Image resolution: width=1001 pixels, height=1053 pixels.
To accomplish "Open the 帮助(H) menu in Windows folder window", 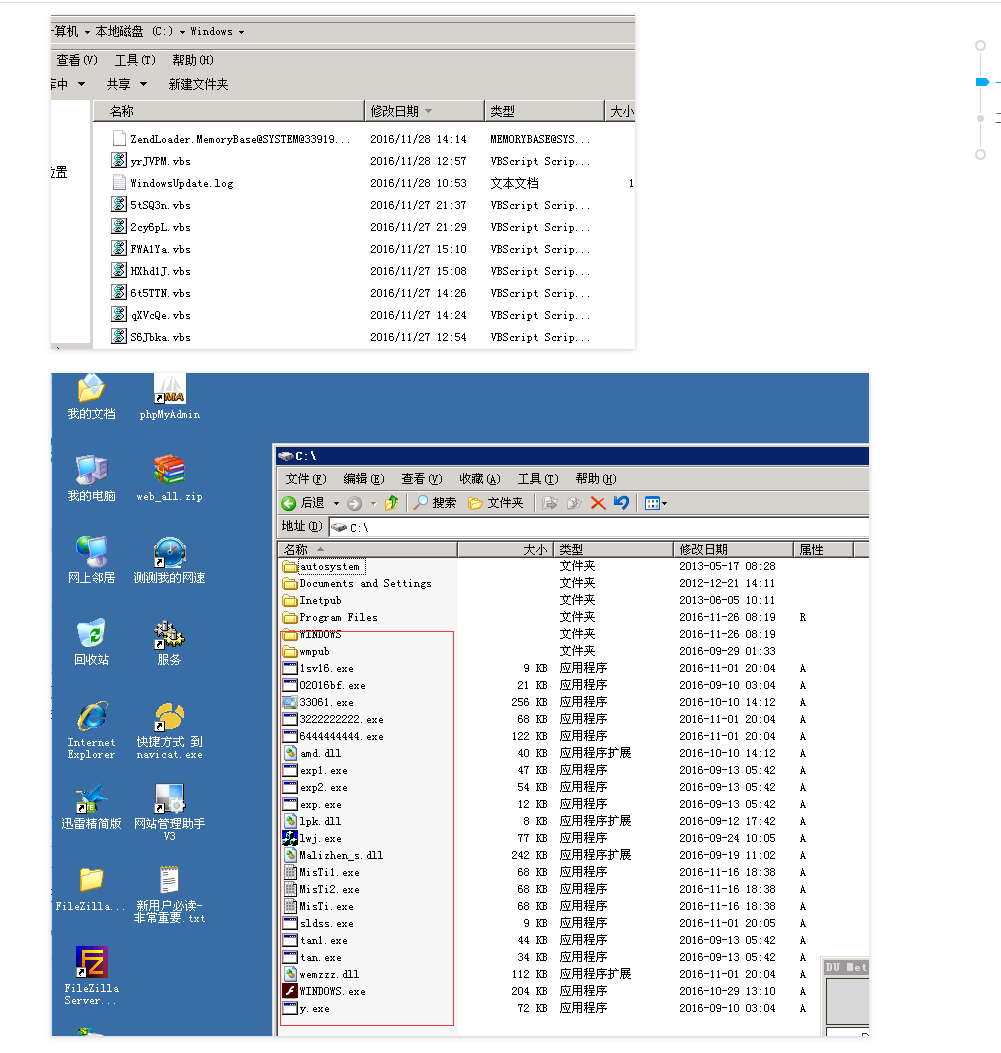I will [x=193, y=60].
